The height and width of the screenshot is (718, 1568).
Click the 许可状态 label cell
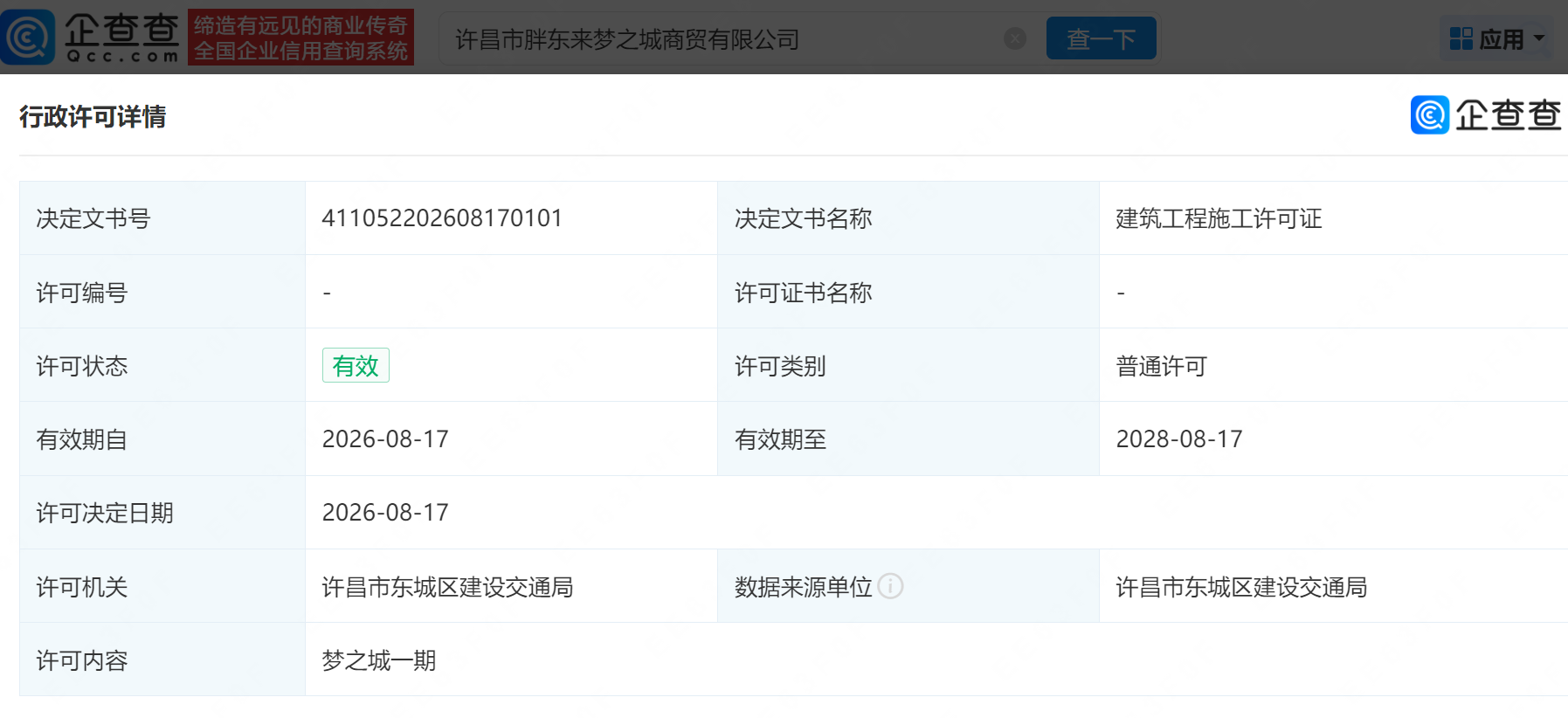point(162,365)
